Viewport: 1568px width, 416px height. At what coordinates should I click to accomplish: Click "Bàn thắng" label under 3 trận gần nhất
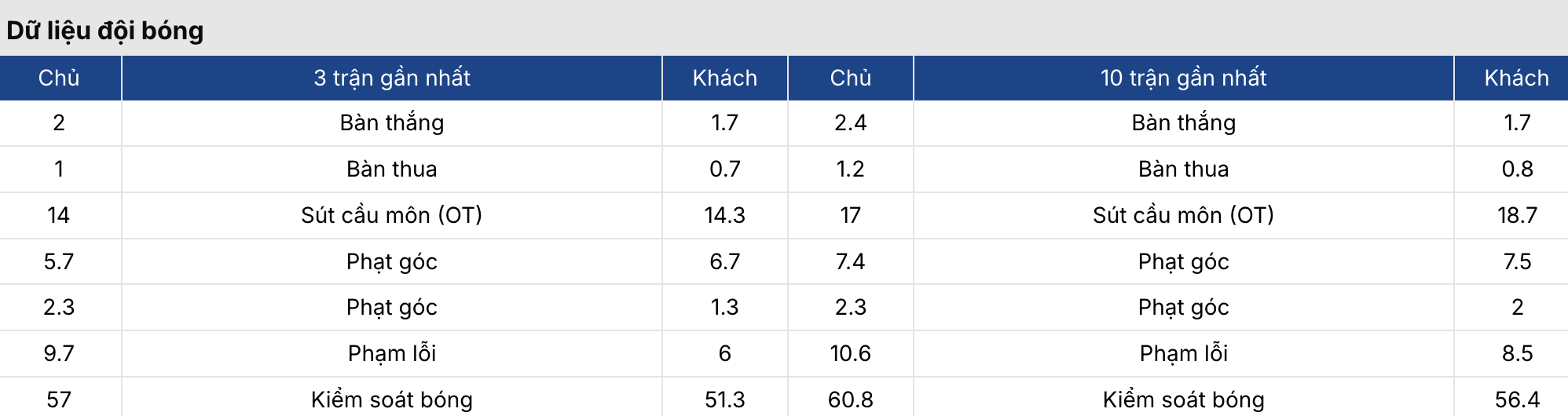pos(392,122)
